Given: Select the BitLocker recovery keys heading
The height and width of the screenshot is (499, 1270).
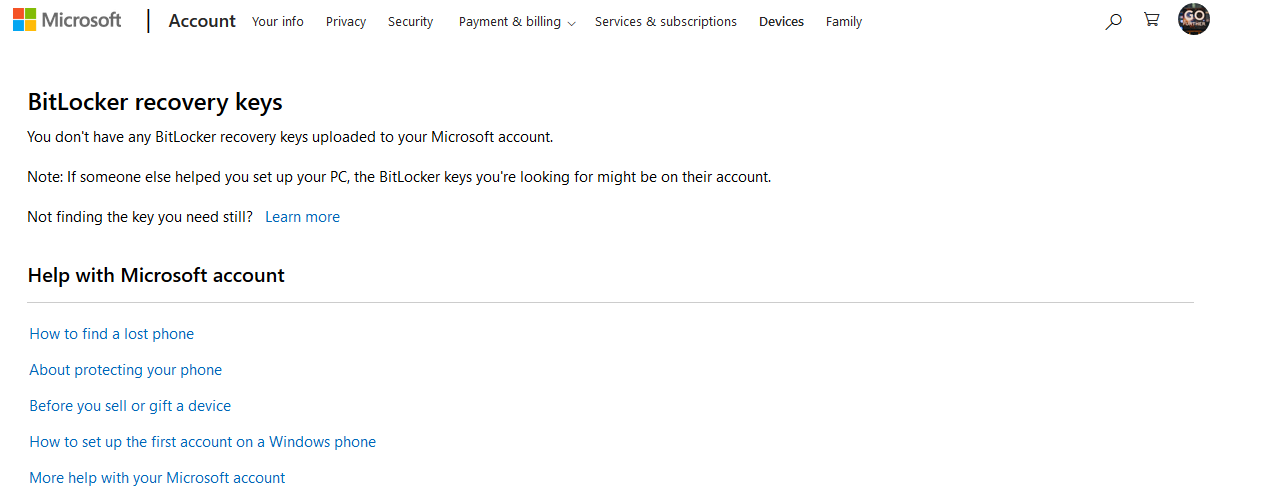Looking at the screenshot, I should coord(155,102).
